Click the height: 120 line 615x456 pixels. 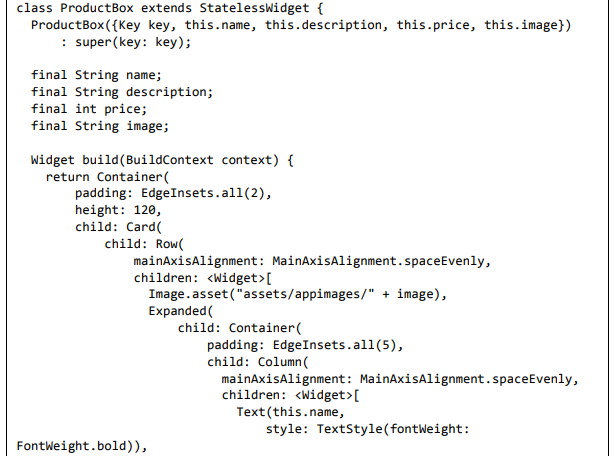pos(118,211)
